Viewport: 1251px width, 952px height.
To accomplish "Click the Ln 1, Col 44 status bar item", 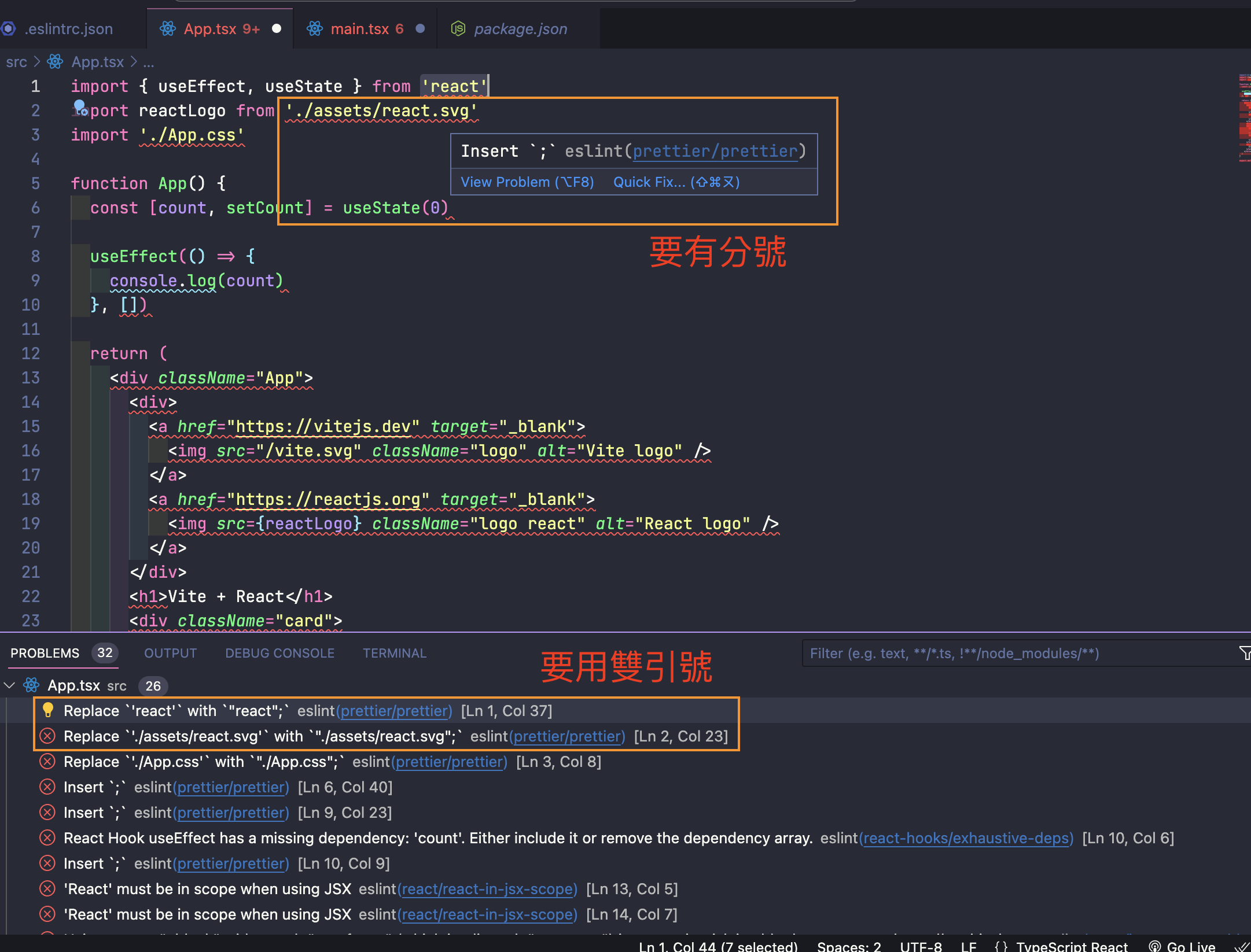I will coord(718,946).
